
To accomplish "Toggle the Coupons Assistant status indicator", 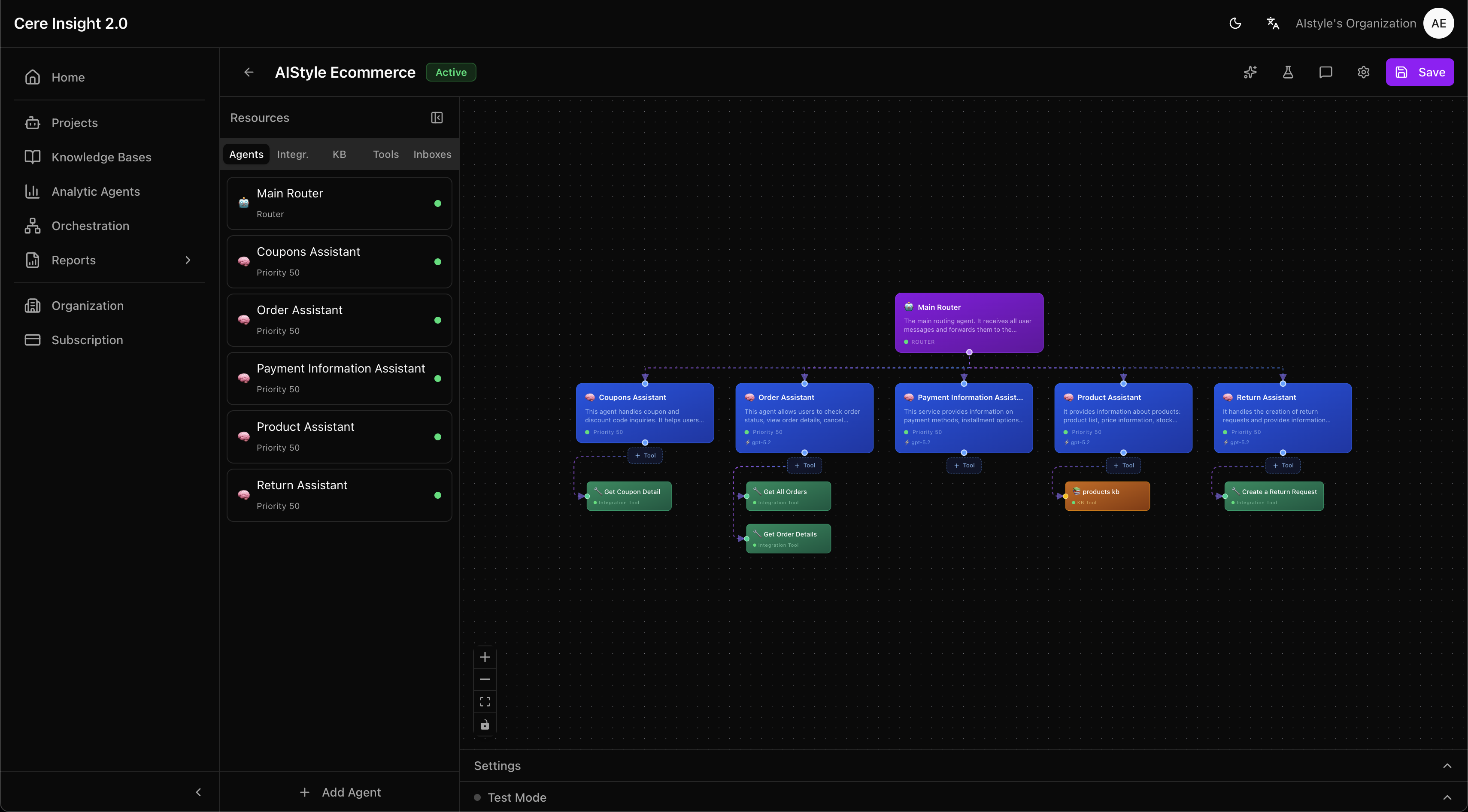I will [x=437, y=261].
